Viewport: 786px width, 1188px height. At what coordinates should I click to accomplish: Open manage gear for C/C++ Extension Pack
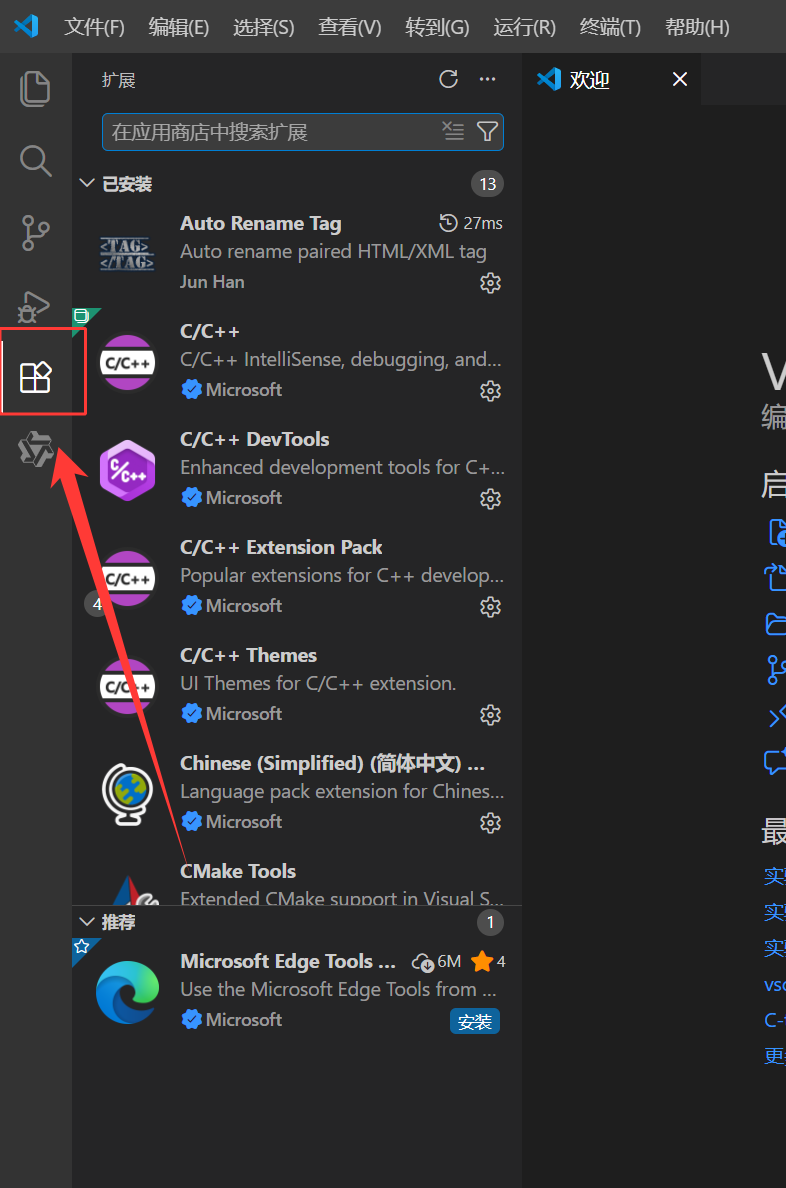coord(490,607)
